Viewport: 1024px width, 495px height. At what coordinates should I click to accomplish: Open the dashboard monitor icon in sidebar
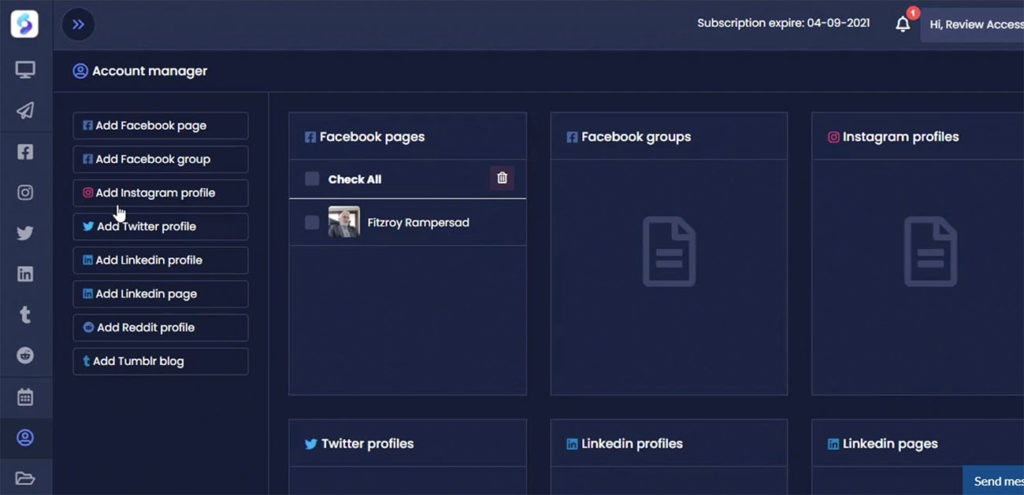click(25, 69)
